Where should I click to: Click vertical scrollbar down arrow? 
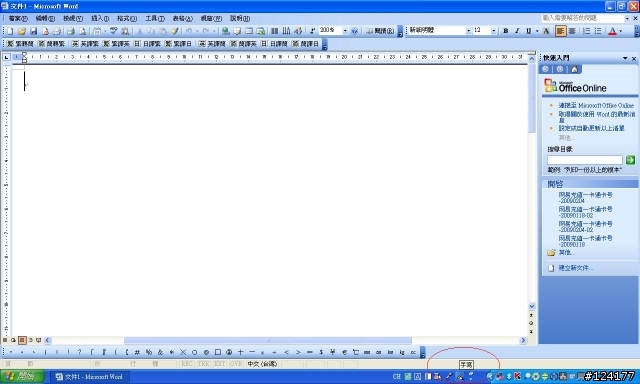point(531,306)
